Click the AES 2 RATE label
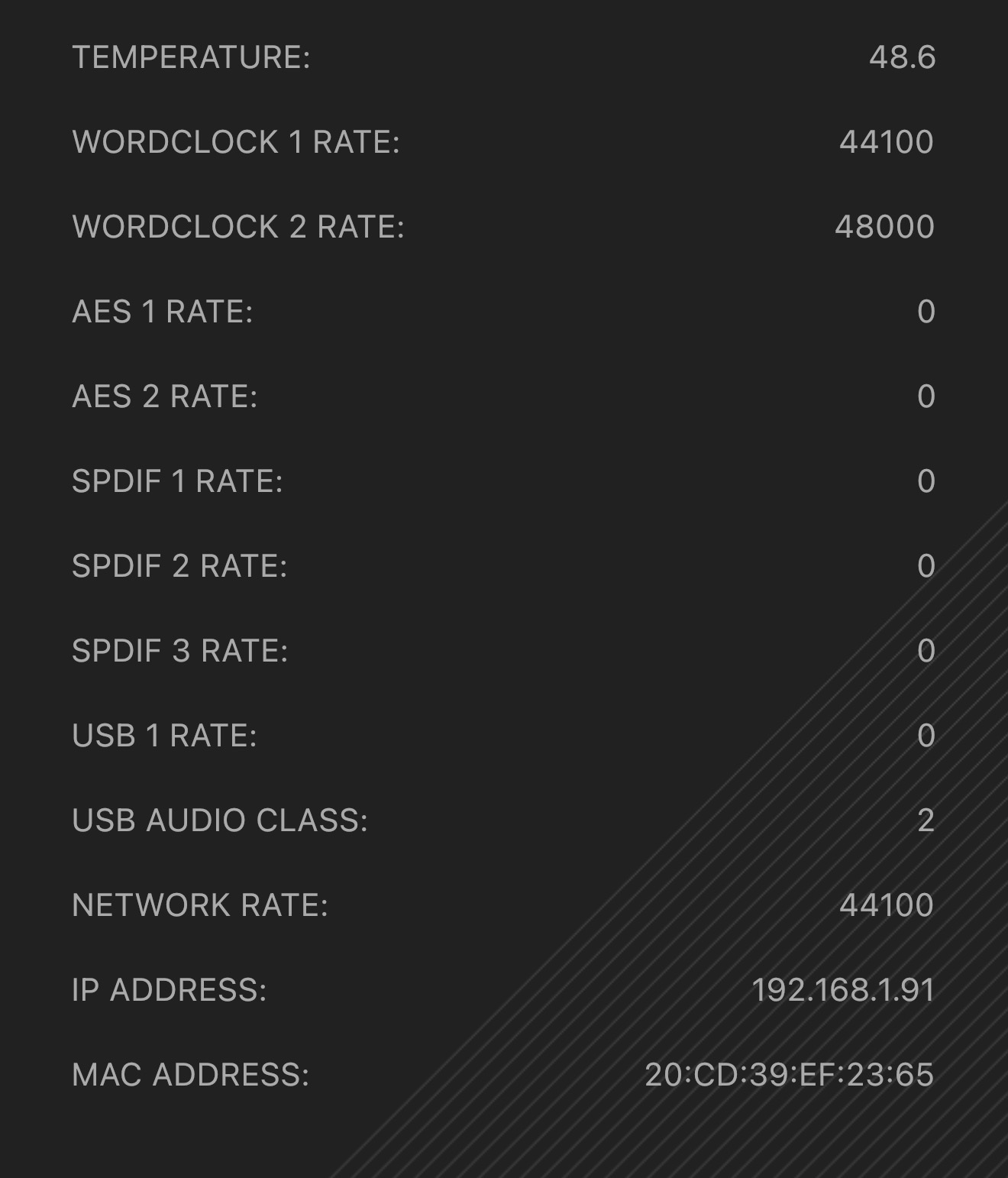The width and height of the screenshot is (1008, 1178). click(x=164, y=397)
